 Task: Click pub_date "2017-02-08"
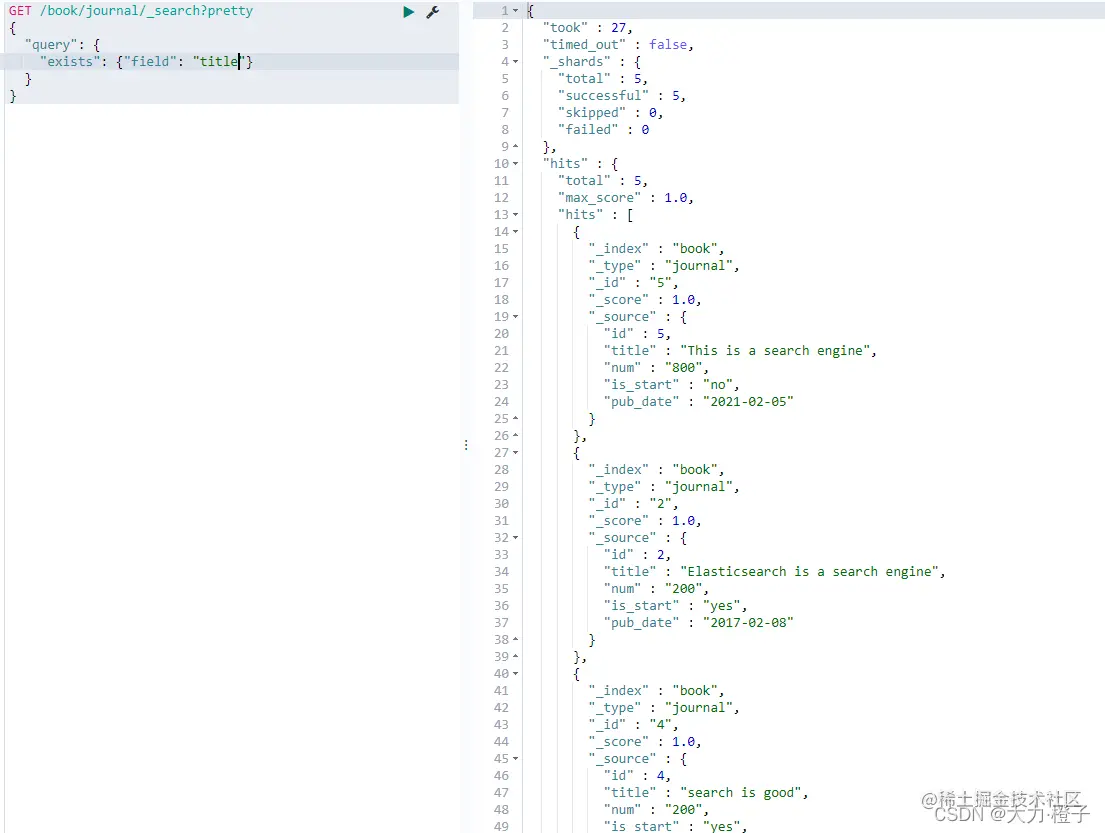pyautogui.click(x=748, y=622)
